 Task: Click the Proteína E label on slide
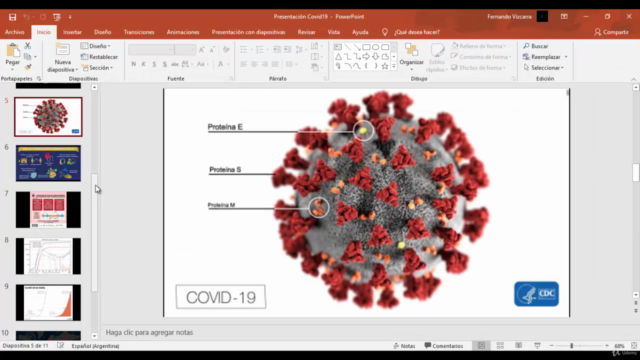tap(225, 127)
